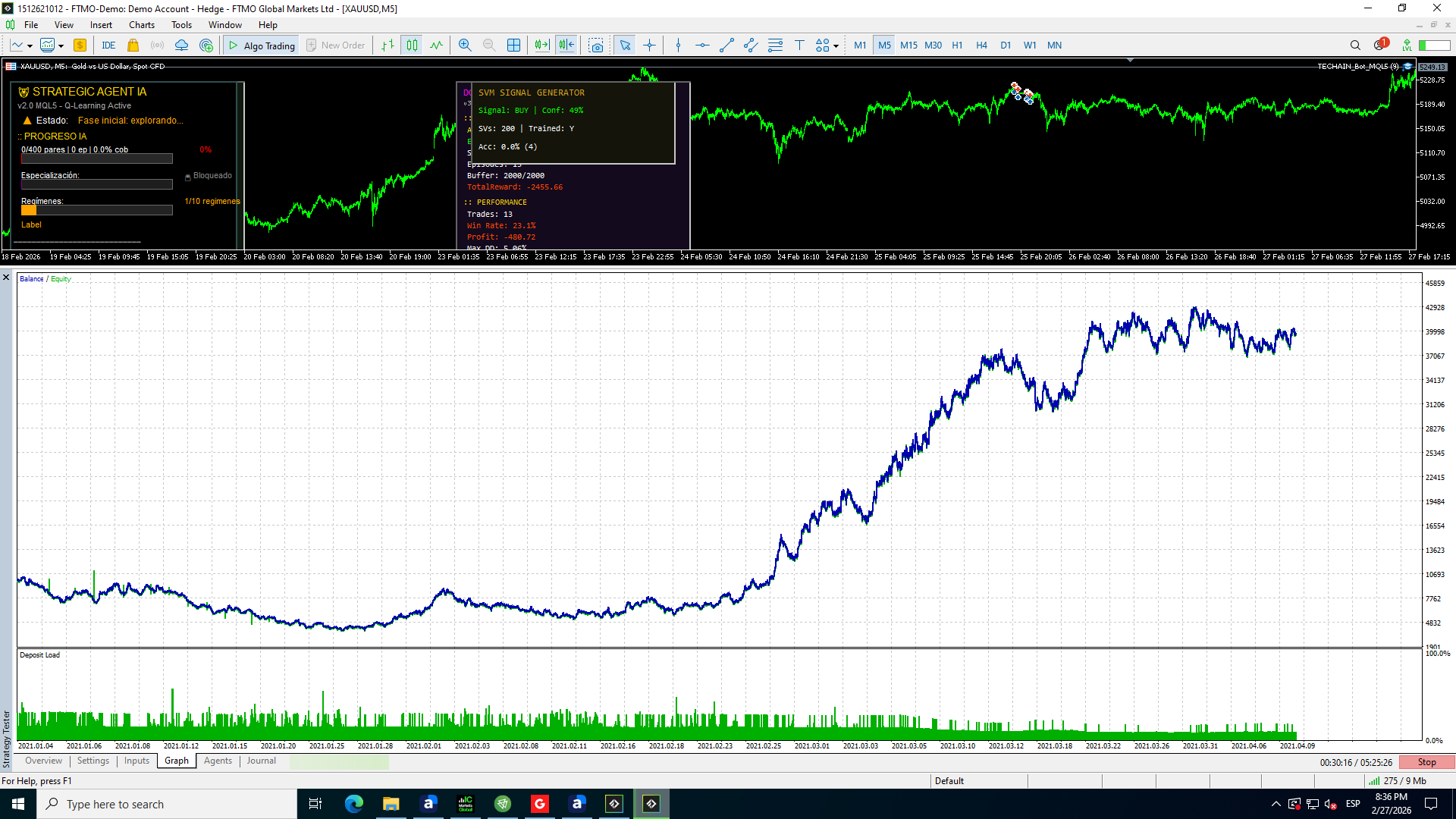The width and height of the screenshot is (1456, 819).
Task: Switch to the Journal tab
Action: 261,761
